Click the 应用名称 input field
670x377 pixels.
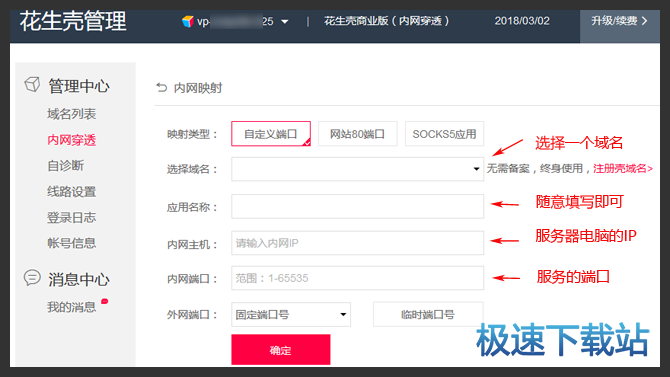click(x=357, y=206)
